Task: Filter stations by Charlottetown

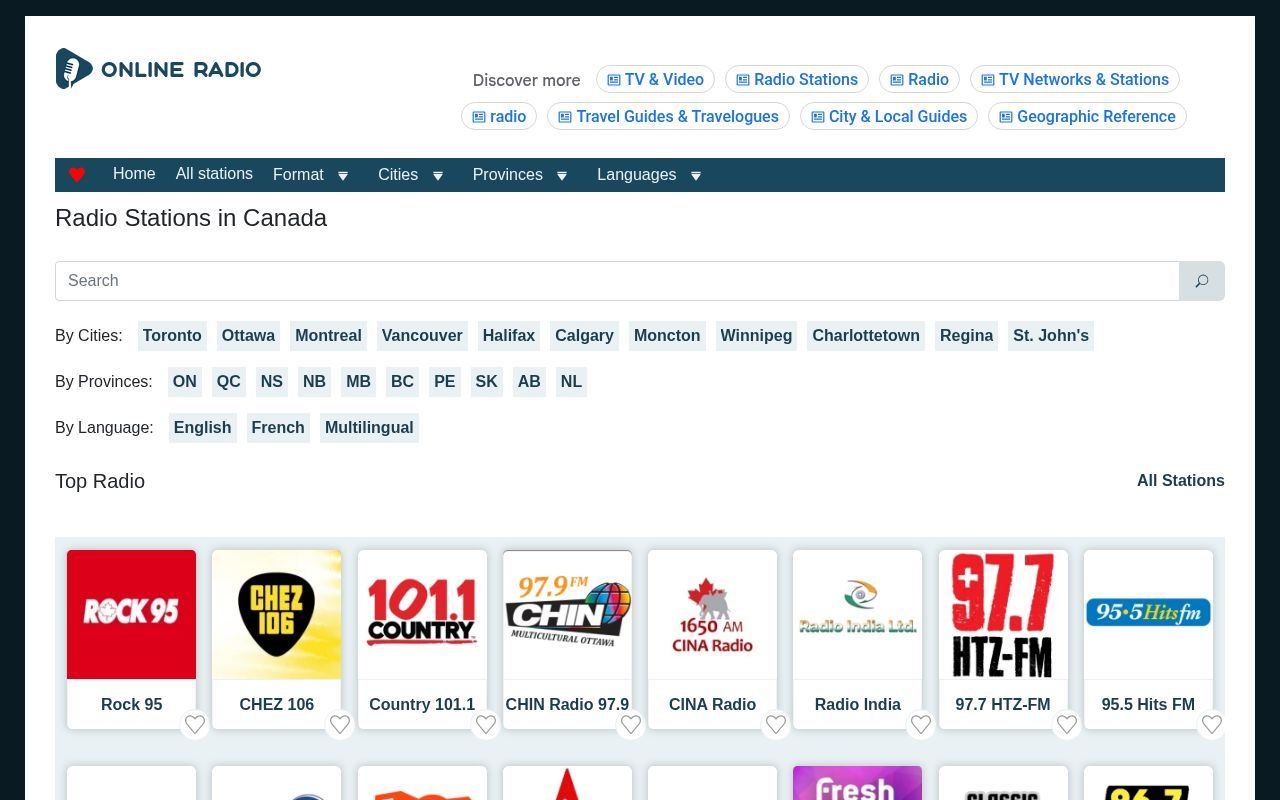Action: click(866, 336)
